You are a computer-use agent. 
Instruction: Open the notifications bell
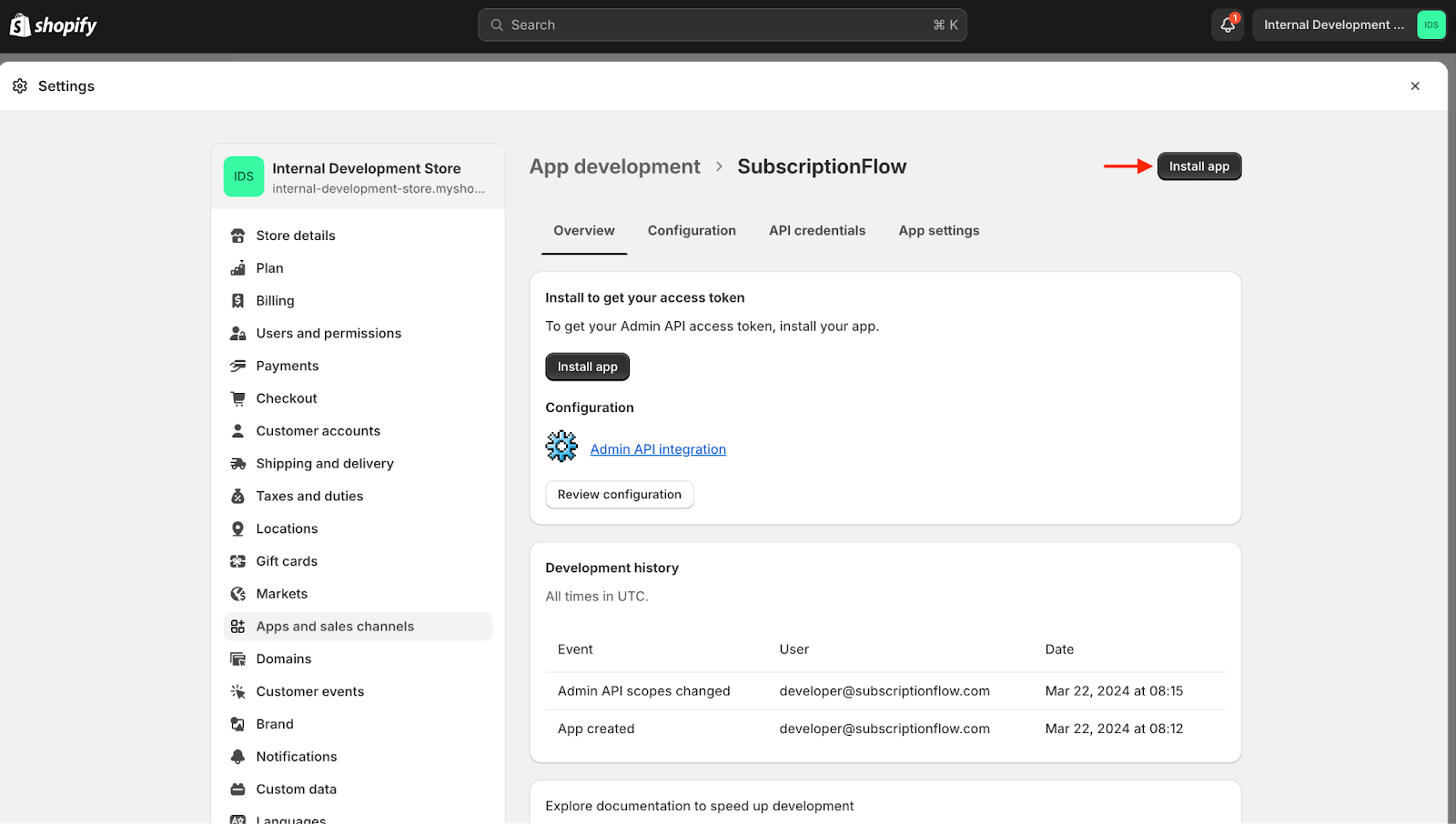(1228, 25)
